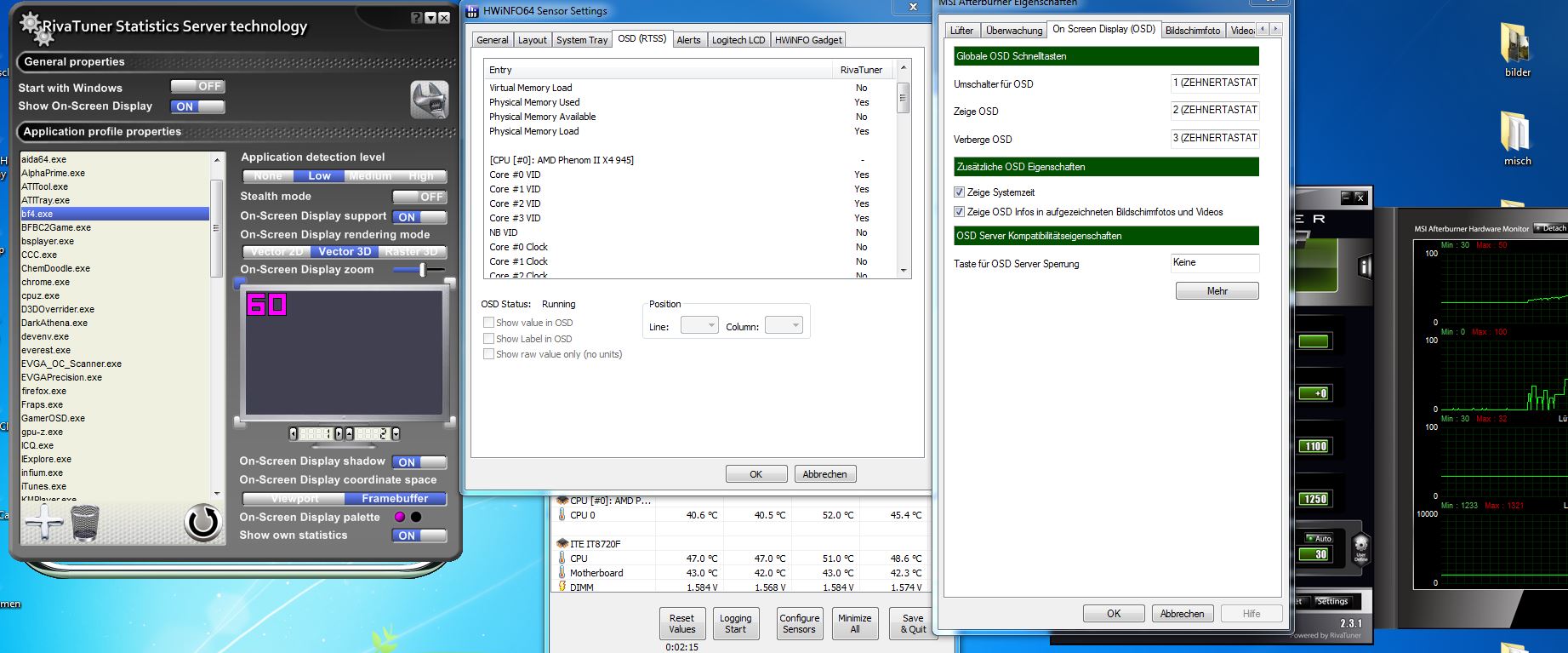The width and height of the screenshot is (1568, 653).
Task: Open the Line position dropdown
Action: click(699, 325)
